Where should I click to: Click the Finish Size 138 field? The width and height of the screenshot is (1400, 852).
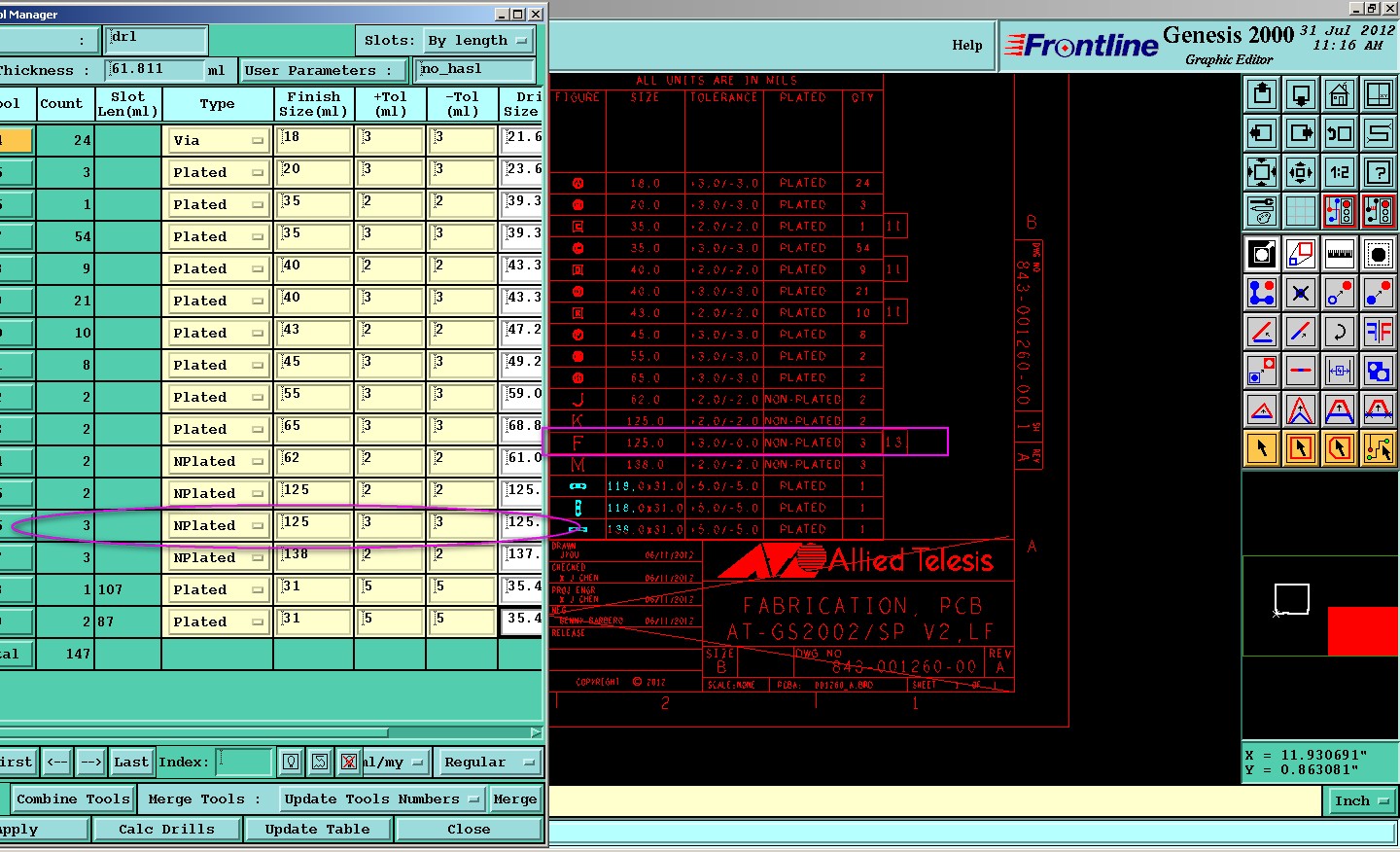tap(314, 557)
